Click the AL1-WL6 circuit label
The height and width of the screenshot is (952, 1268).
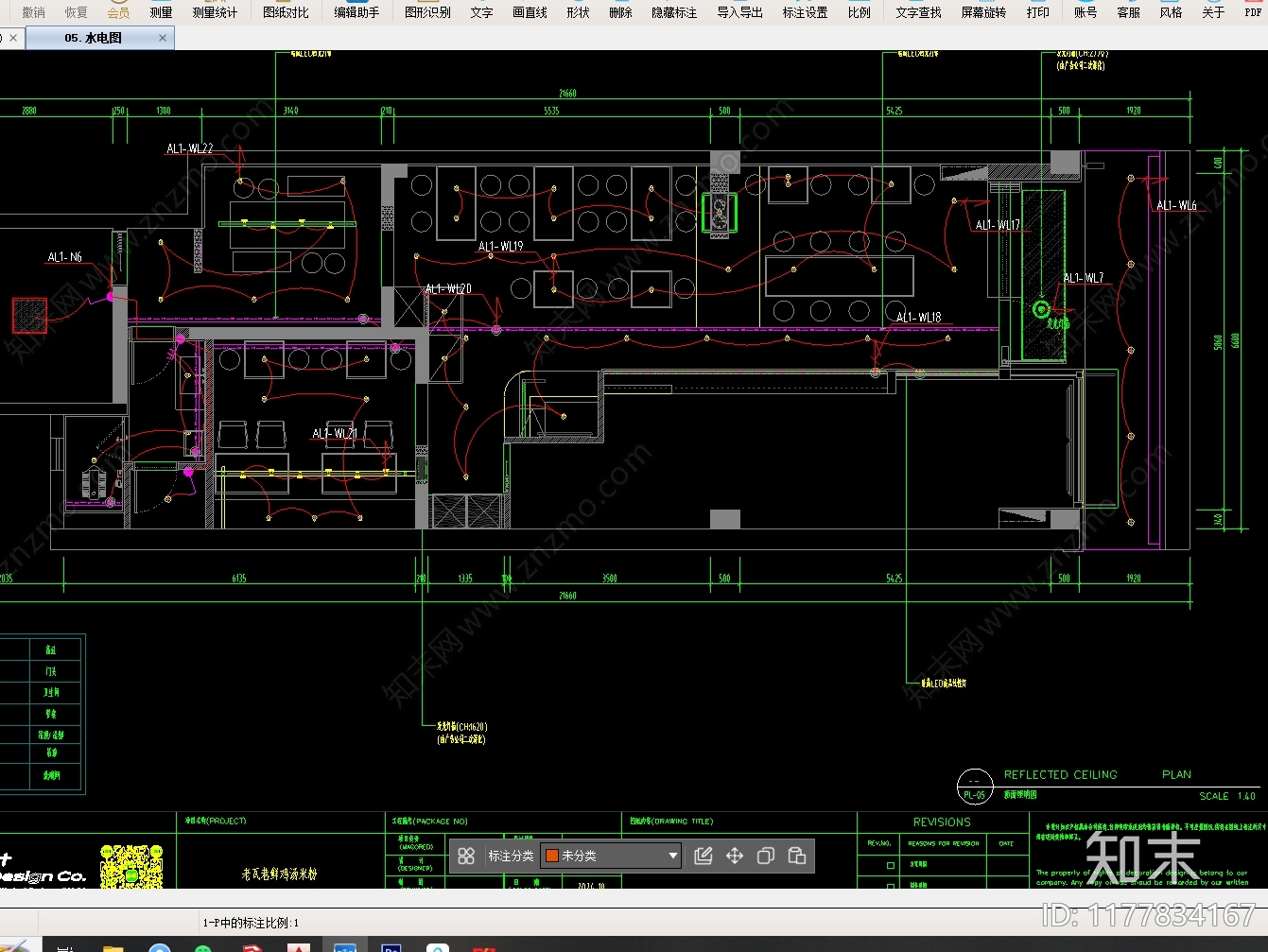tap(1177, 205)
